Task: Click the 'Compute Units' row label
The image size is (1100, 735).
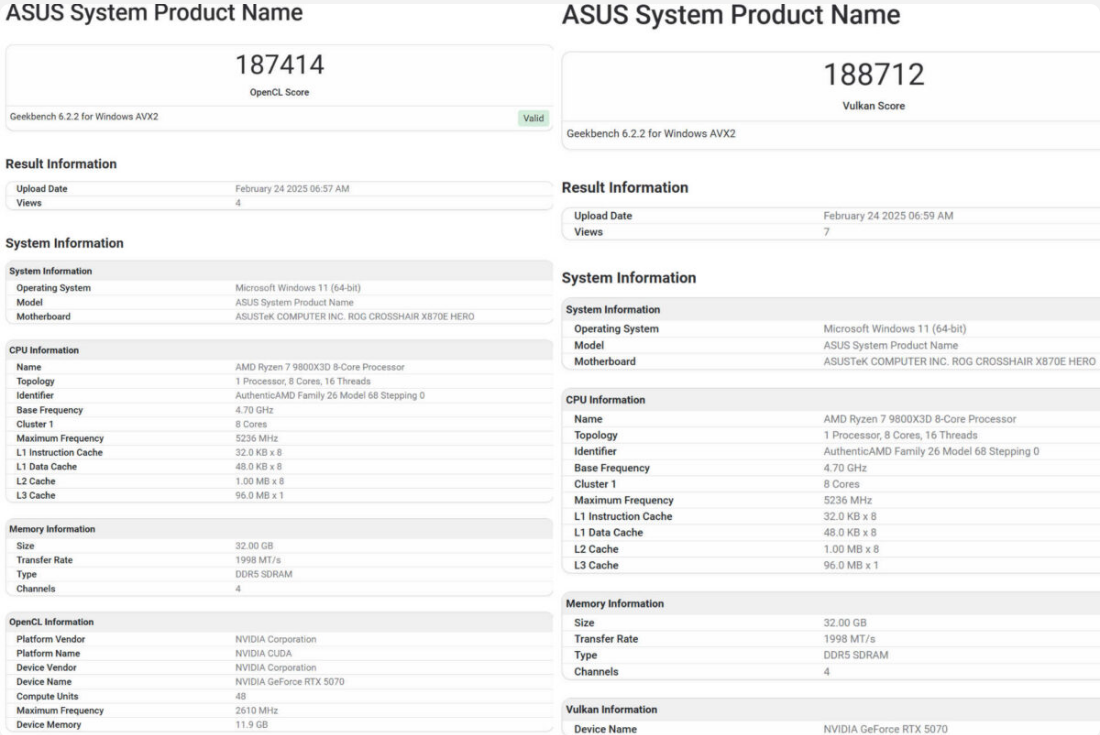Action: click(47, 696)
